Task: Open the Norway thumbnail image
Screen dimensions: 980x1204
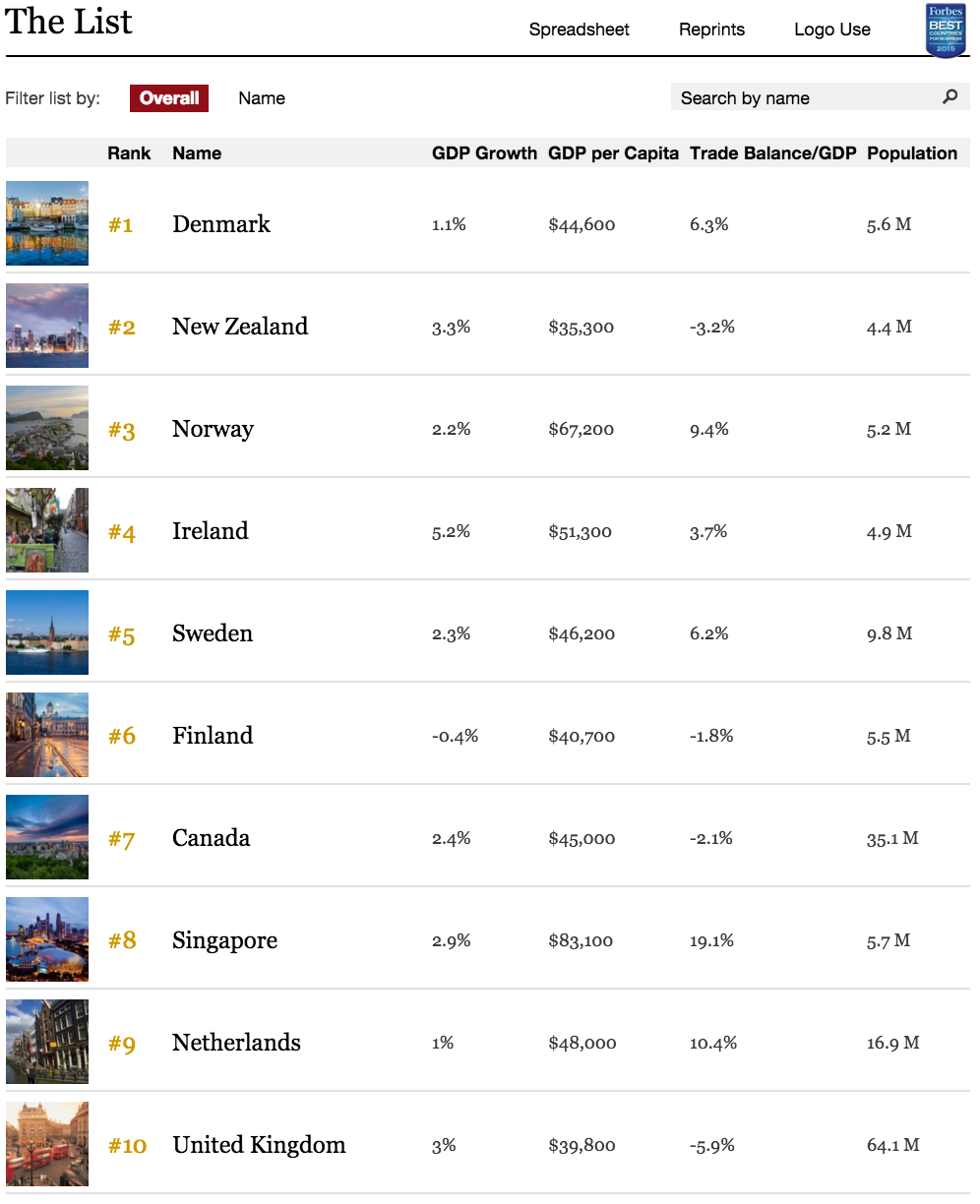Action: [x=47, y=428]
